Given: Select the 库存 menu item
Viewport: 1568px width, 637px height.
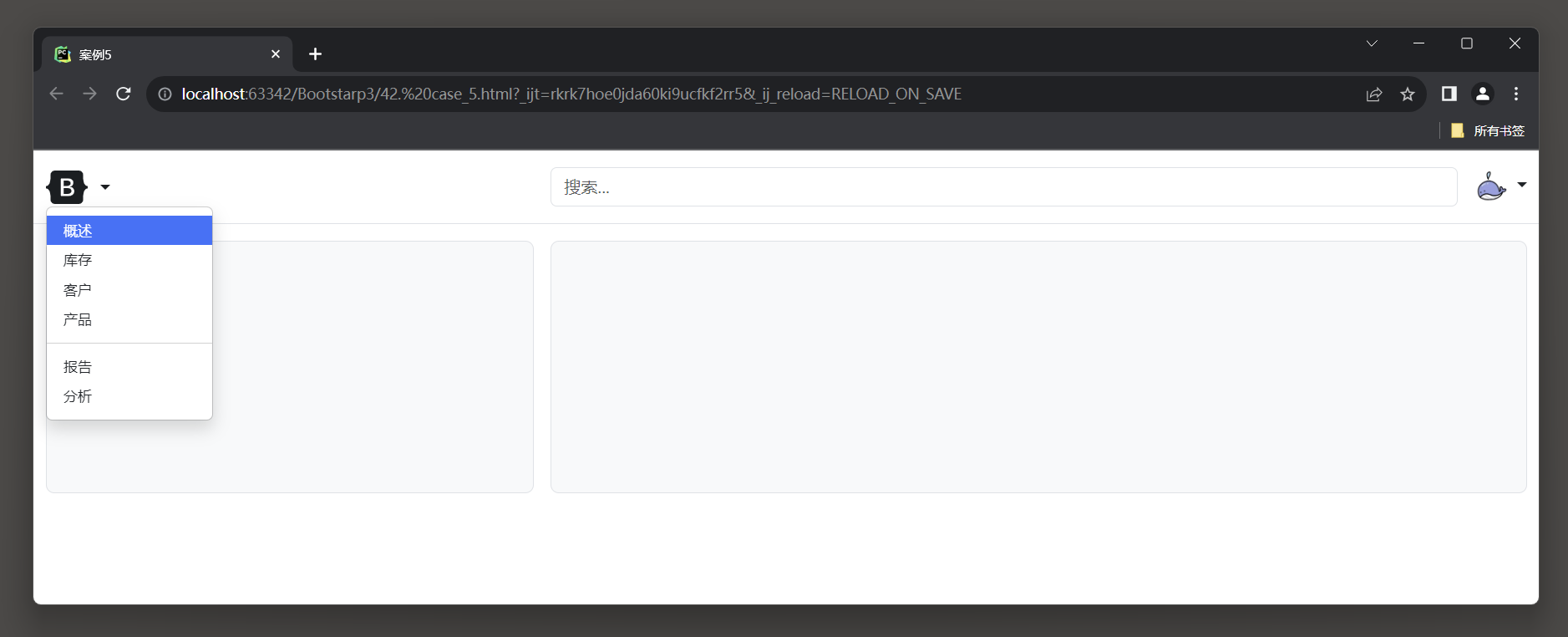Looking at the screenshot, I should (129, 260).
